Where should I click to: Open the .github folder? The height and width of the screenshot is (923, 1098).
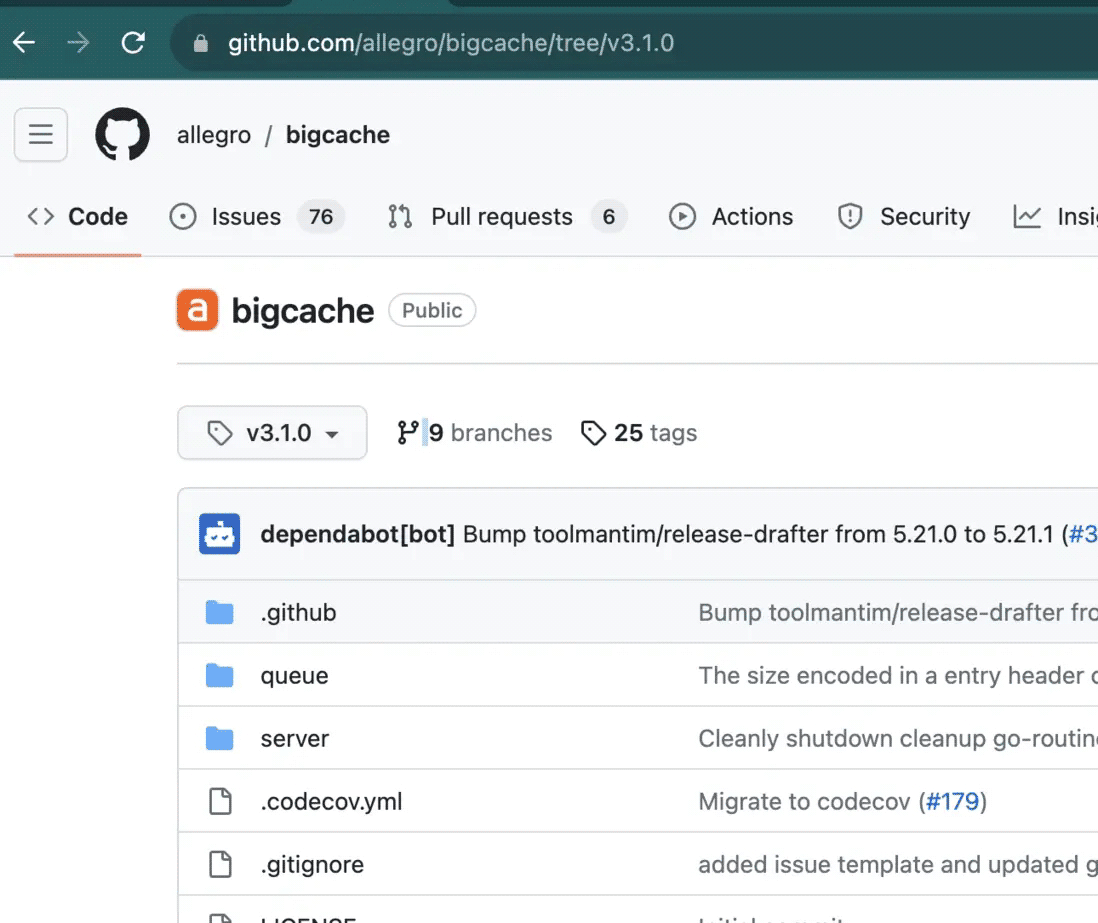pyautogui.click(x=298, y=613)
